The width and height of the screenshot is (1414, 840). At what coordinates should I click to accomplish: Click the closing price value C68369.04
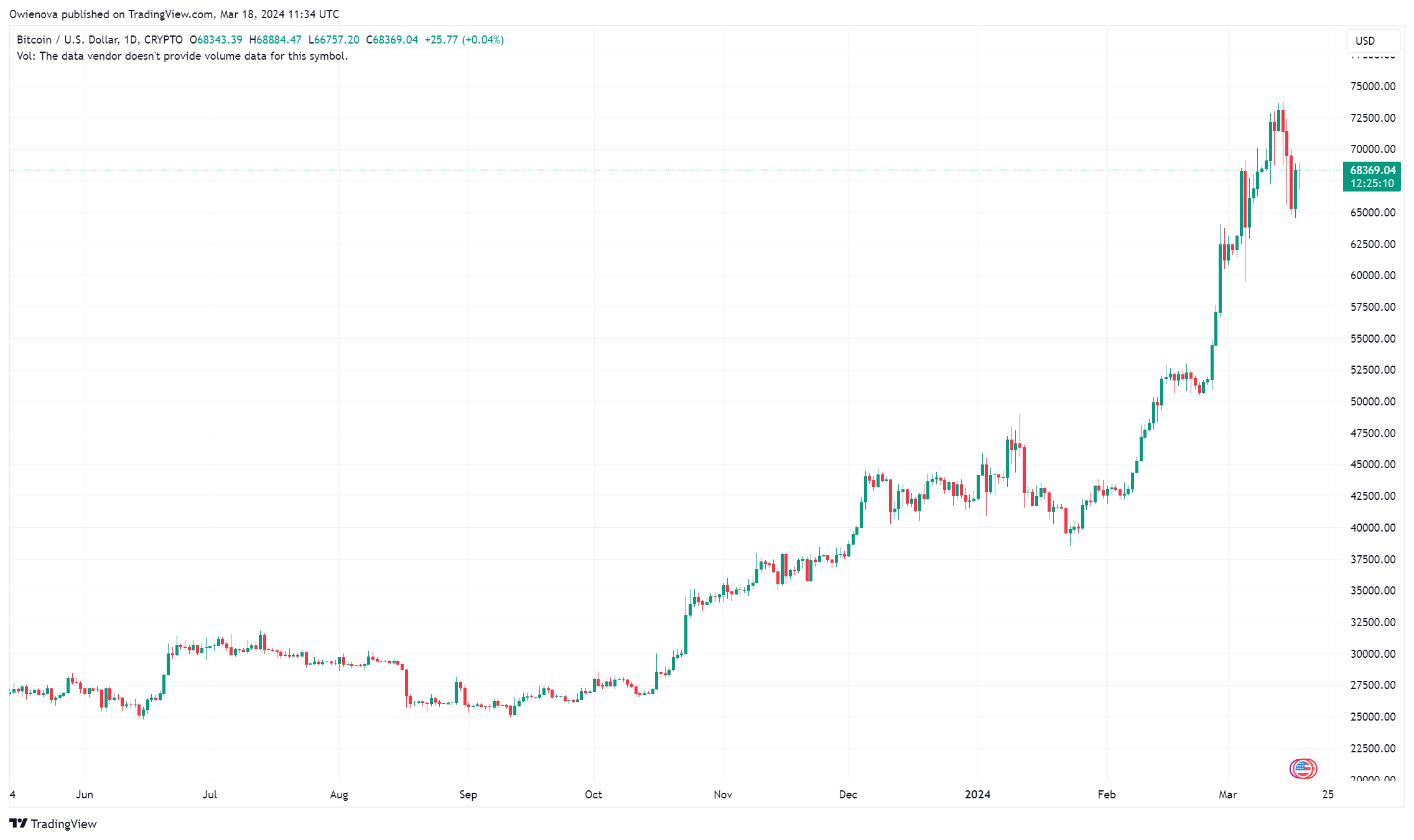coord(392,40)
